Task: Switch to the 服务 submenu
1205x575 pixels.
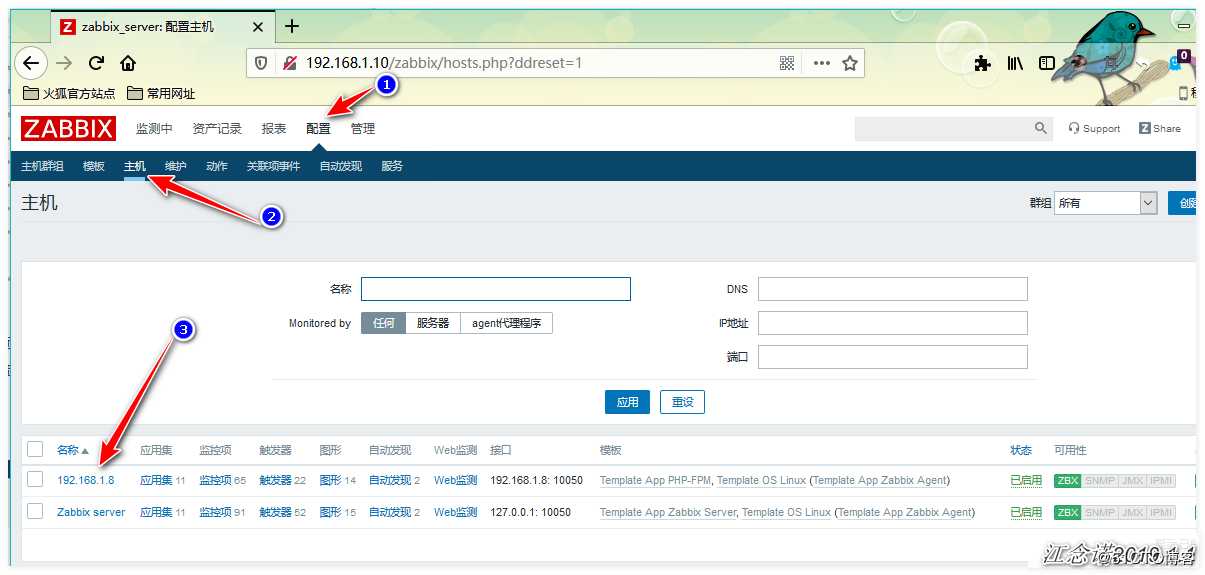Action: pyautogui.click(x=392, y=166)
